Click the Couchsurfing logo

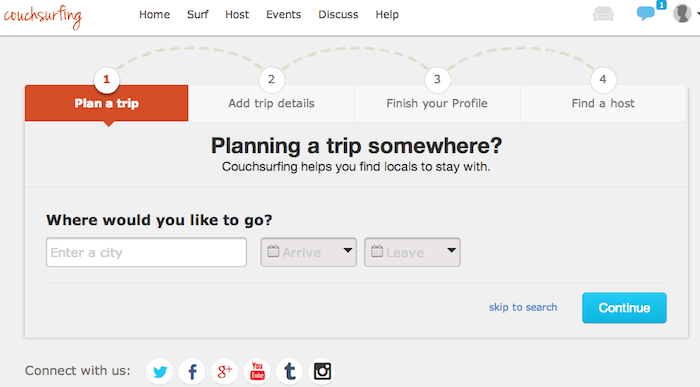43,17
